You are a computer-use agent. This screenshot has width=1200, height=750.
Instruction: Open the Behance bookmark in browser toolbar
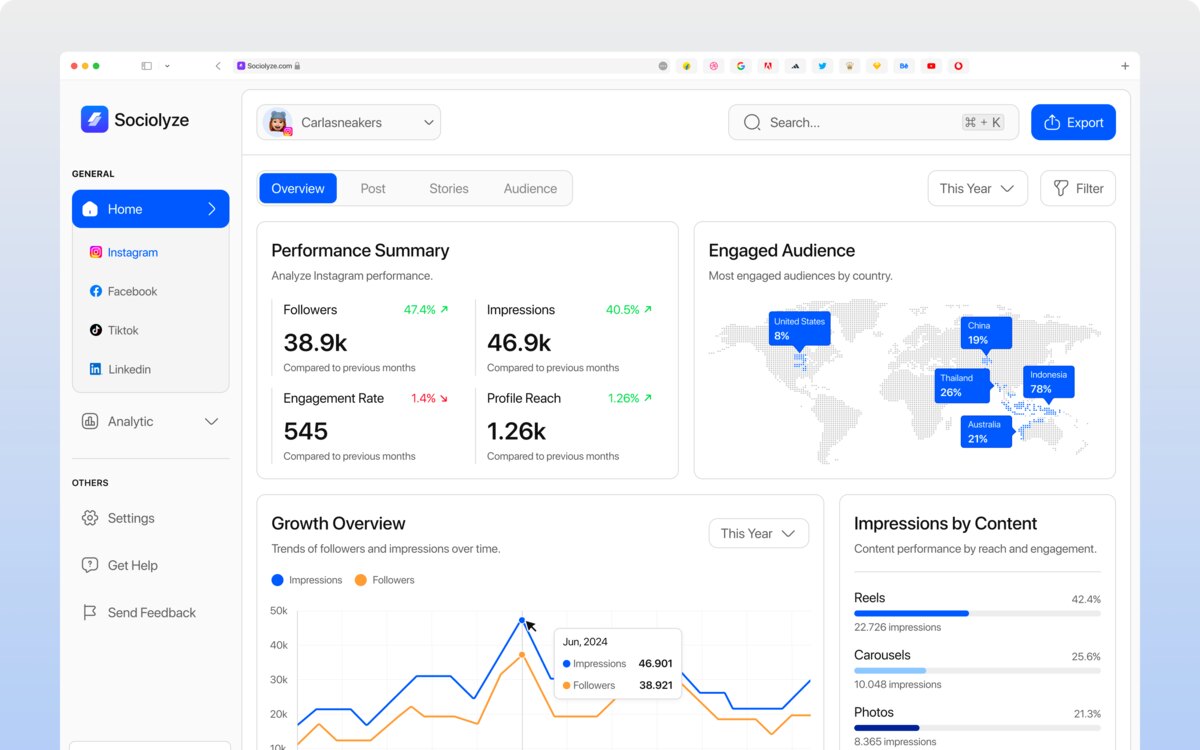coord(904,66)
